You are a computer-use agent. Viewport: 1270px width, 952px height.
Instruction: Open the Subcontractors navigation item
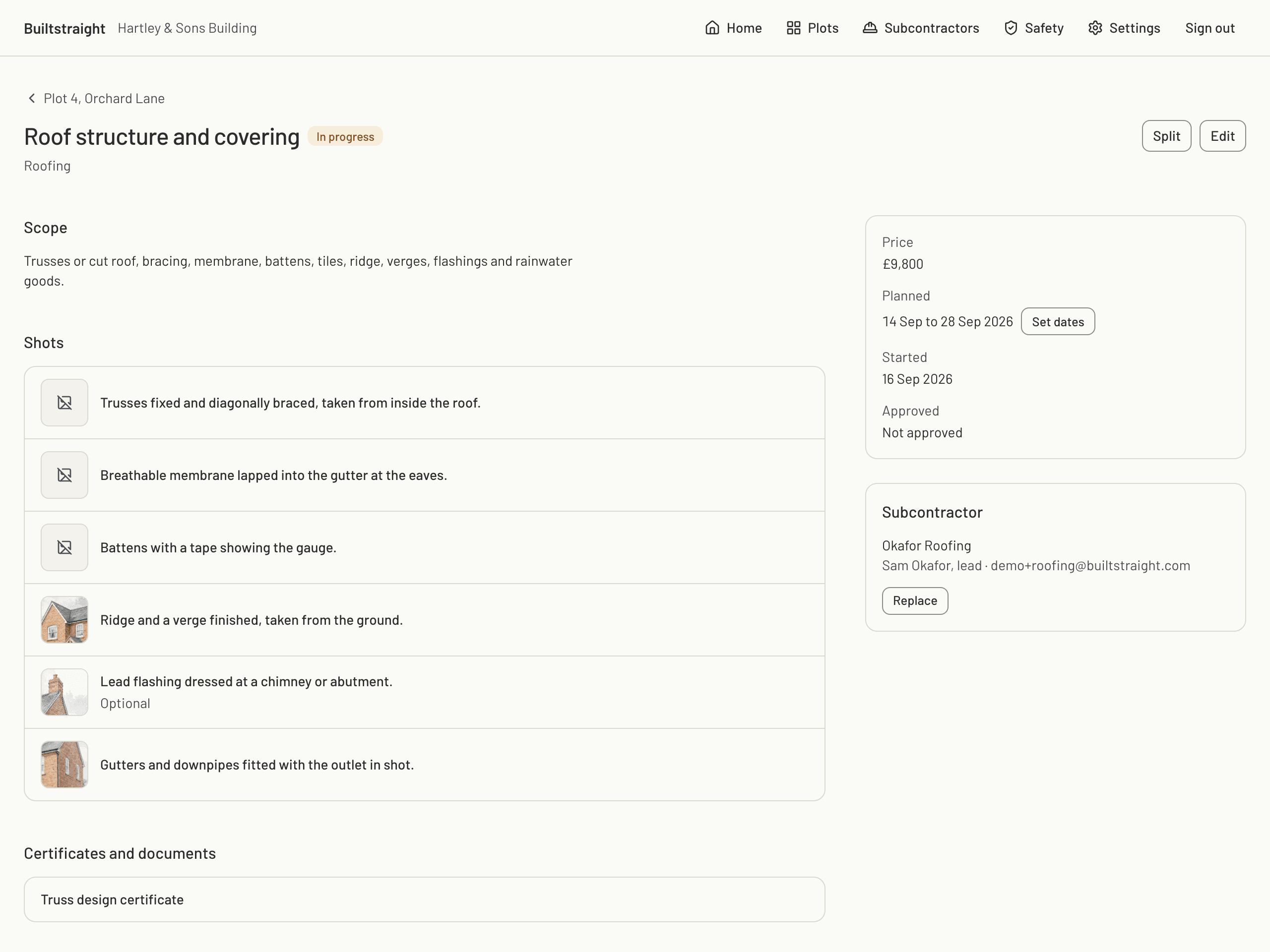pyautogui.click(x=921, y=28)
